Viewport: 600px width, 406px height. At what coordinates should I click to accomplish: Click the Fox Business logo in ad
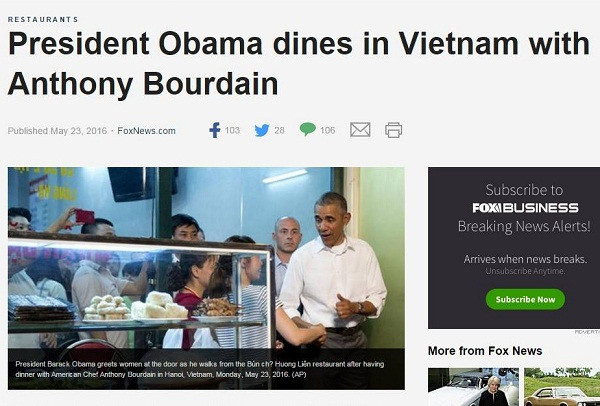pyautogui.click(x=525, y=208)
